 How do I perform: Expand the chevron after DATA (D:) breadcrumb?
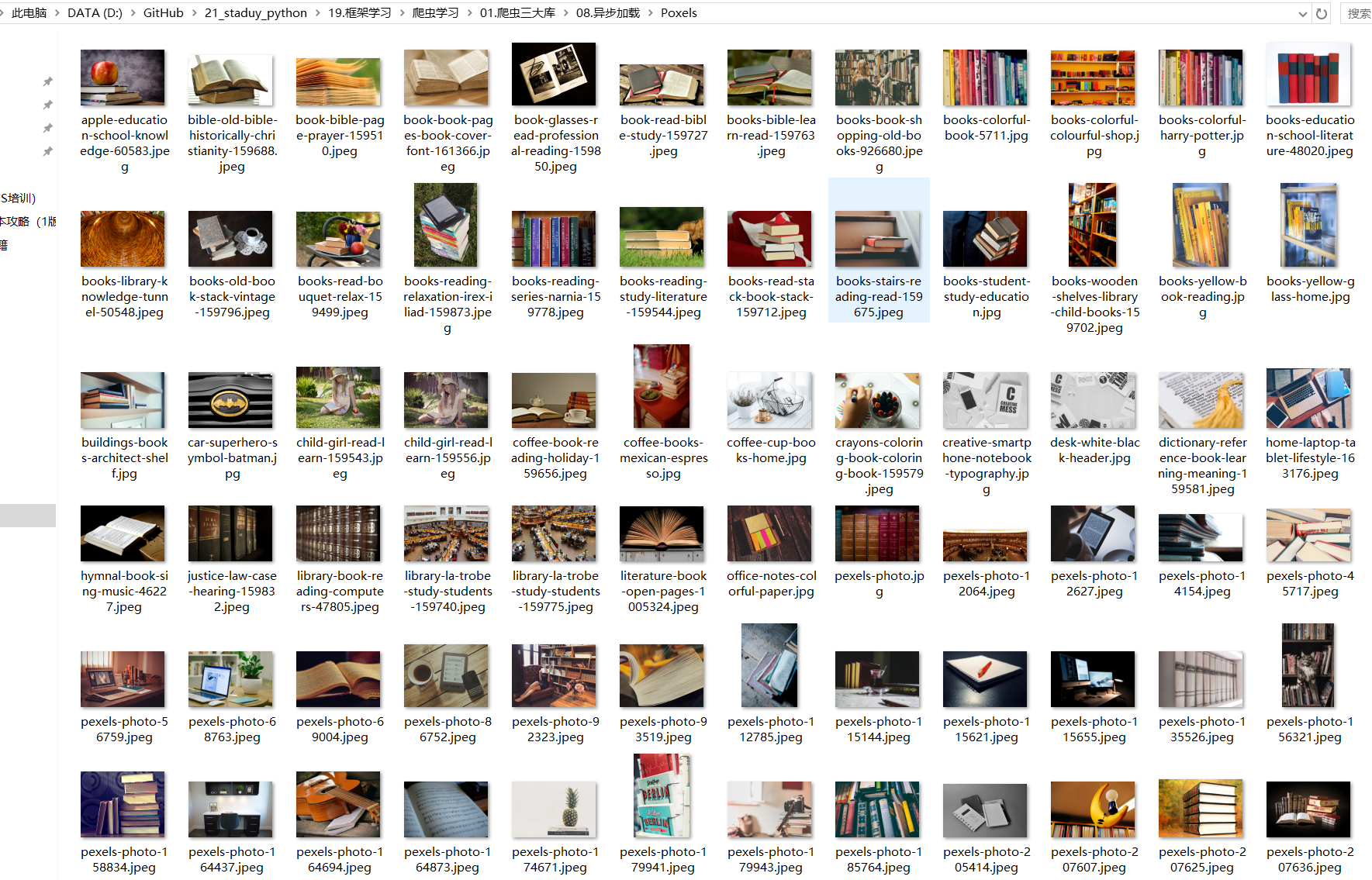(133, 13)
